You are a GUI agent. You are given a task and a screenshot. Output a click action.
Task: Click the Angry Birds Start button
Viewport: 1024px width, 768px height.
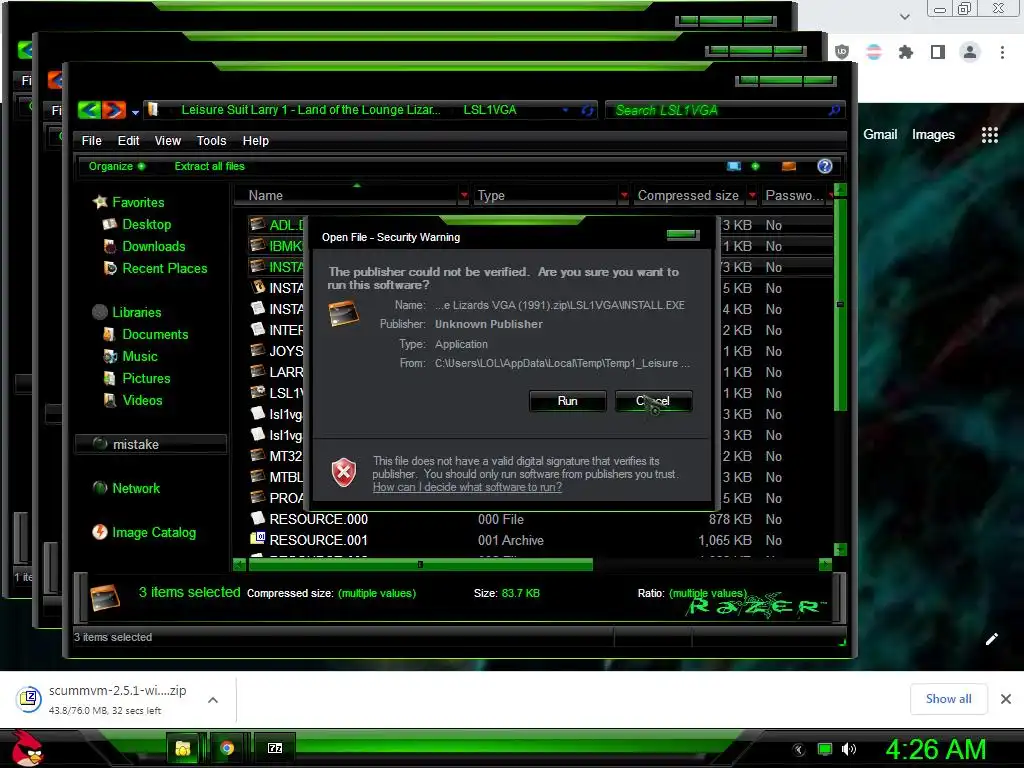(x=27, y=749)
